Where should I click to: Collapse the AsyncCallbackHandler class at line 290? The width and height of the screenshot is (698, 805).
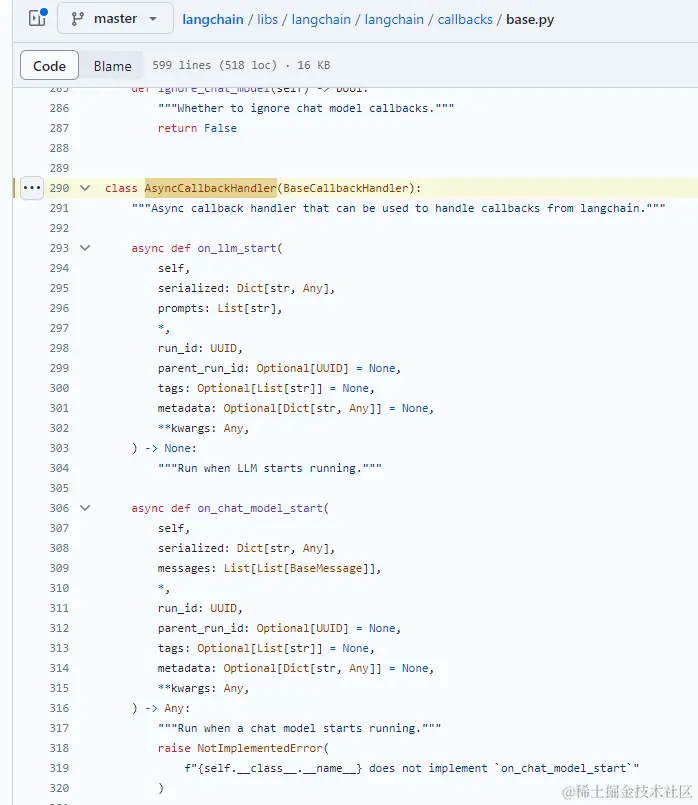(85, 188)
